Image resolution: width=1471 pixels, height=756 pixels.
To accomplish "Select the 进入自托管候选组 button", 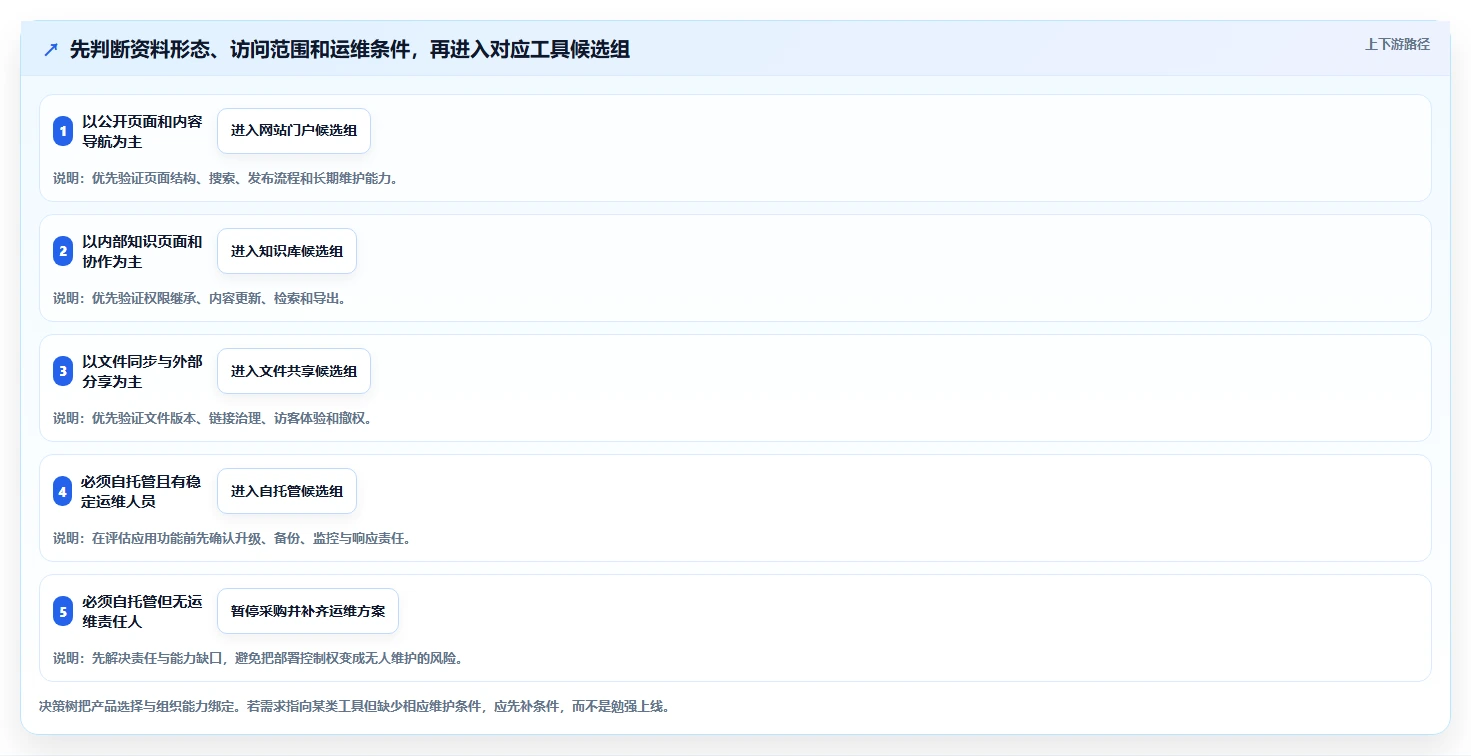I will point(287,491).
